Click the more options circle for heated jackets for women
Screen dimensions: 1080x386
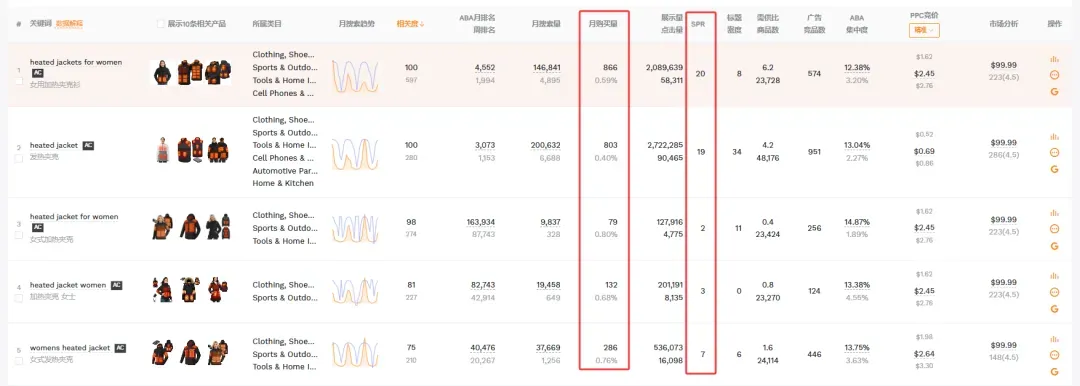click(x=1054, y=74)
